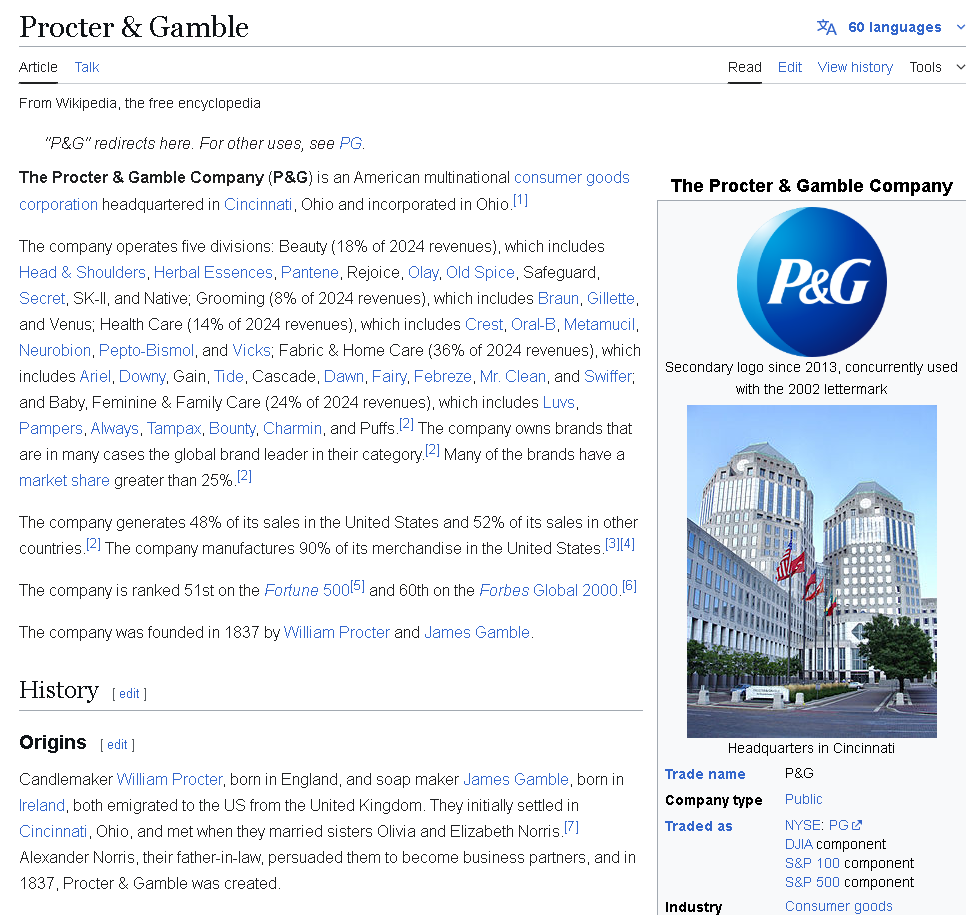Open citation [5] after Fortune 500
The width and height of the screenshot is (966, 915).
(357, 585)
